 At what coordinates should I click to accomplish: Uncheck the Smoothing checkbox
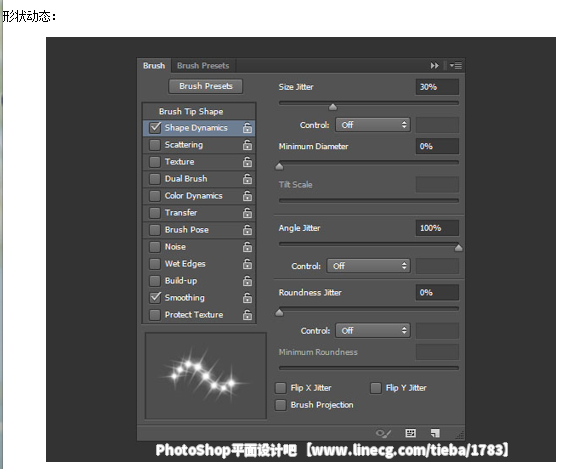[155, 298]
